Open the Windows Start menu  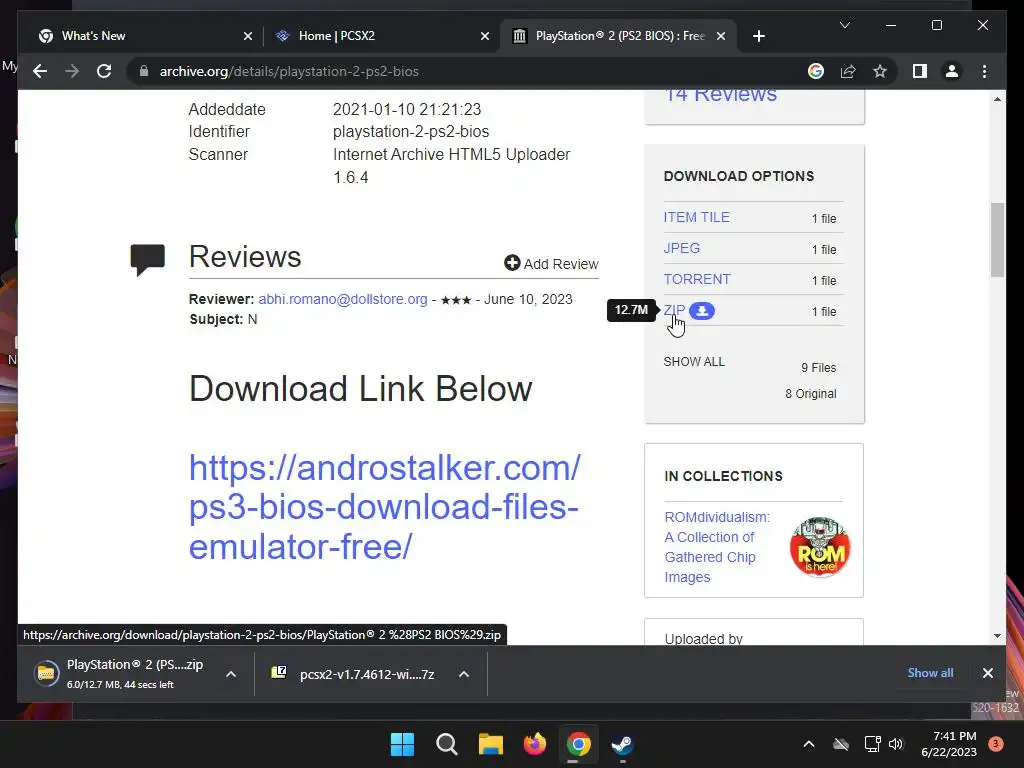[402, 744]
